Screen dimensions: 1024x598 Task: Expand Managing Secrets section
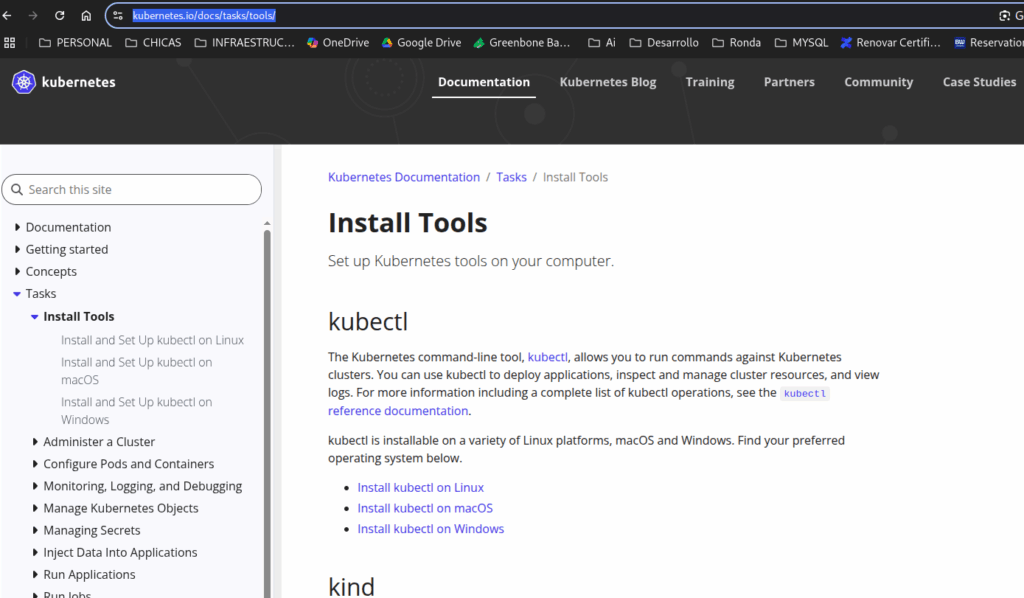pos(35,531)
